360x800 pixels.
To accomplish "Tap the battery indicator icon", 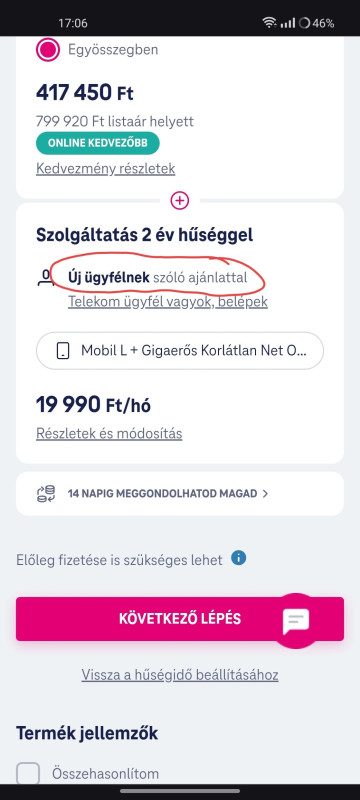I will (x=304, y=23).
